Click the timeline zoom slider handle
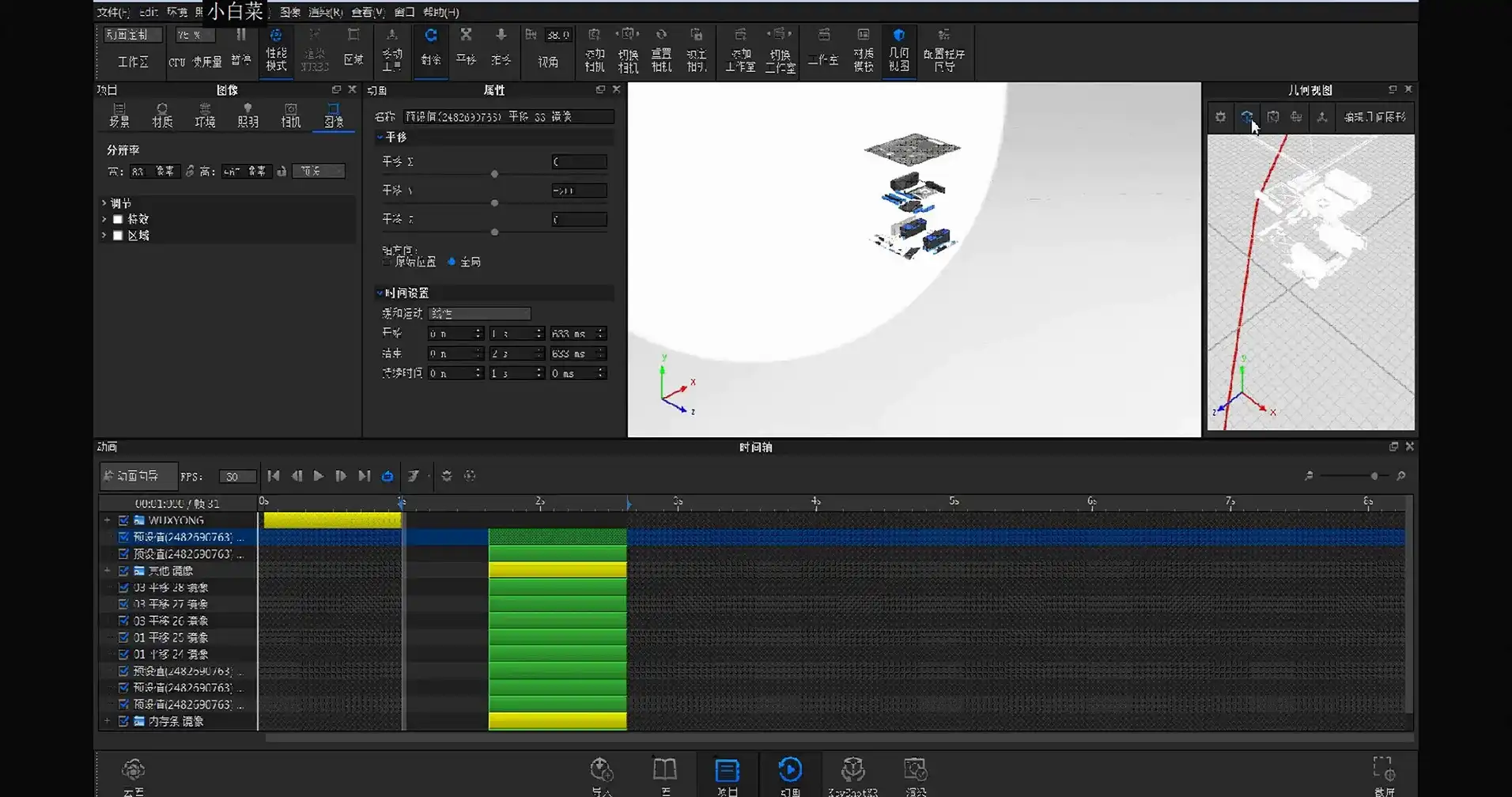The width and height of the screenshot is (1512, 797). [1374, 476]
